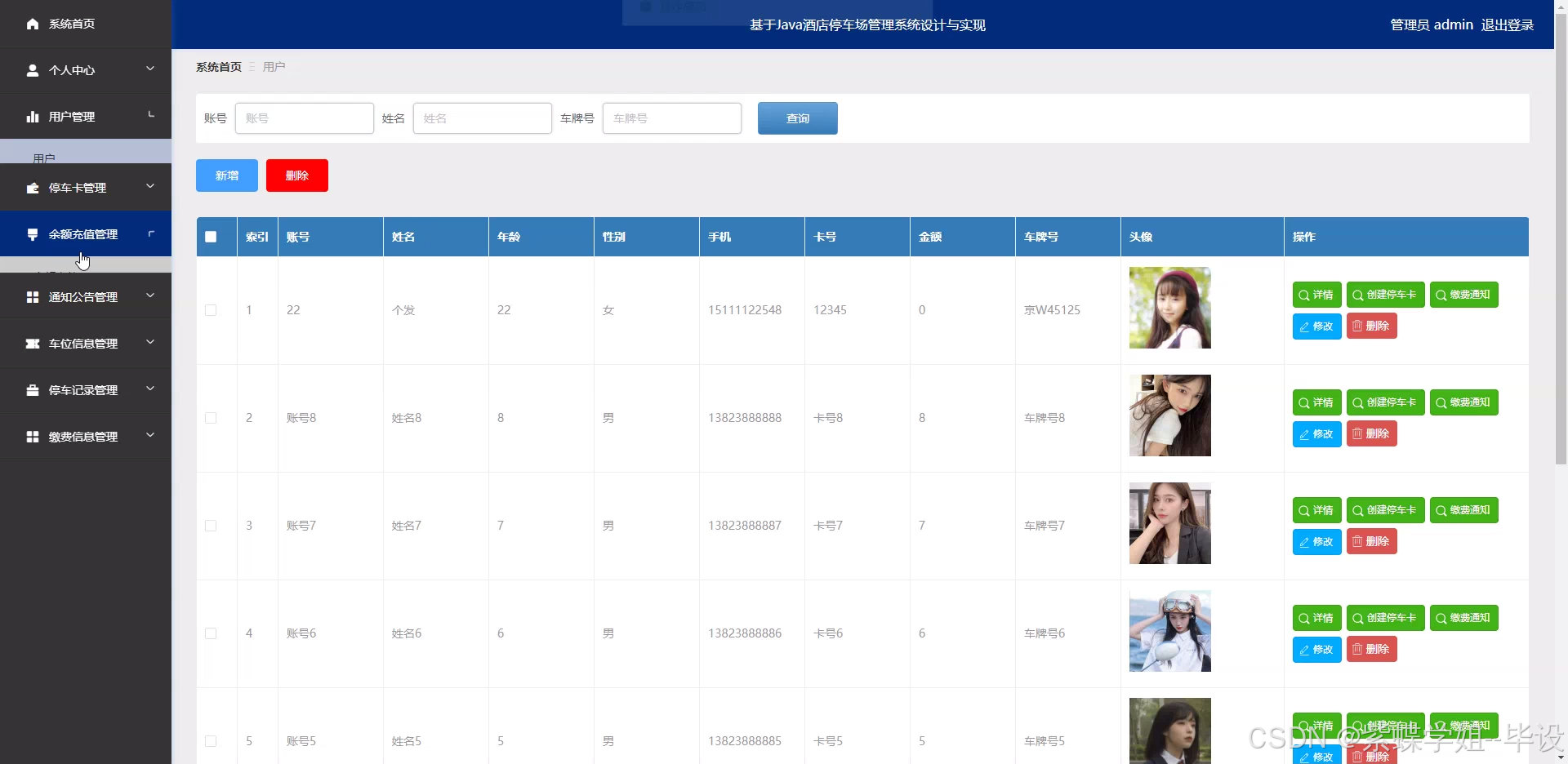Check the checkbox for row 账号7
1568x764 pixels.
pos(211,526)
